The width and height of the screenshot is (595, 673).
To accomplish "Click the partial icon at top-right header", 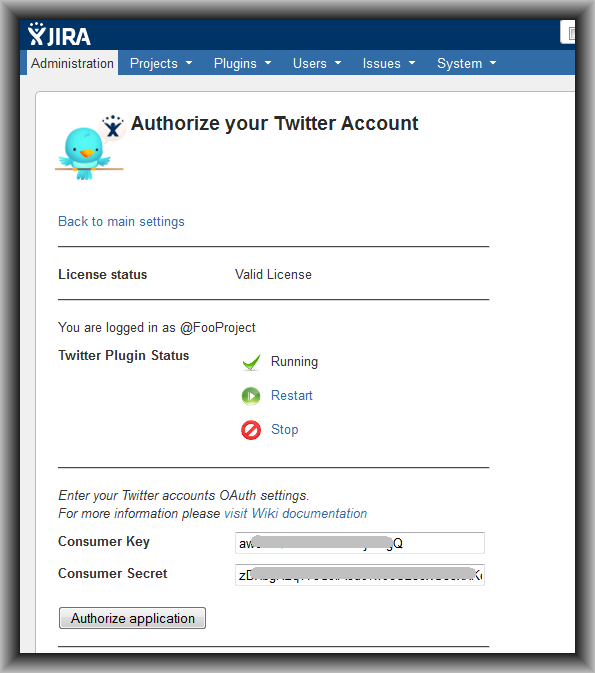I will point(568,32).
